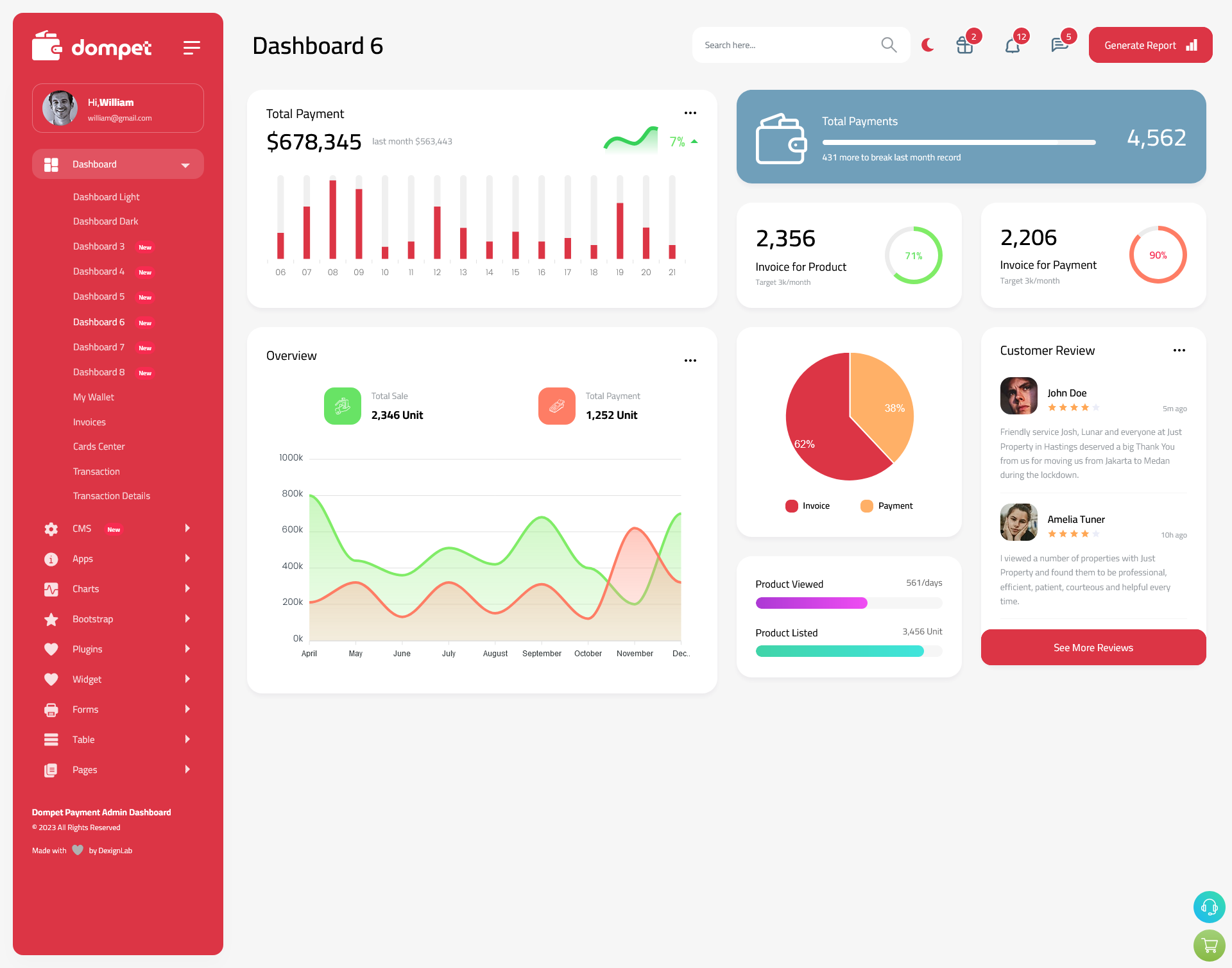1232x968 pixels.
Task: Click the hamburger menu icon sidebar
Action: [x=191, y=46]
